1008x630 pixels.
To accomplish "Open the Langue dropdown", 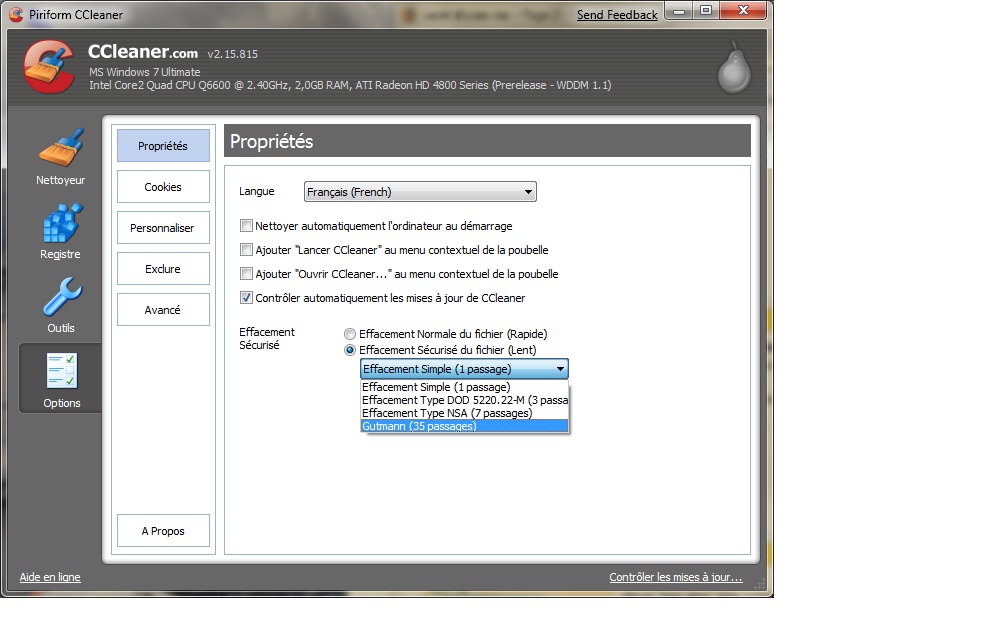I will click(x=420, y=192).
